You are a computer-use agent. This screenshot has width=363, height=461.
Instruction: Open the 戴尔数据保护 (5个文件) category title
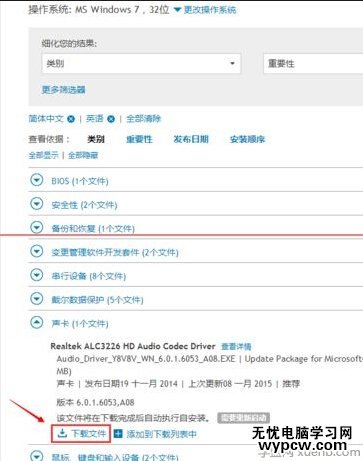(97, 300)
